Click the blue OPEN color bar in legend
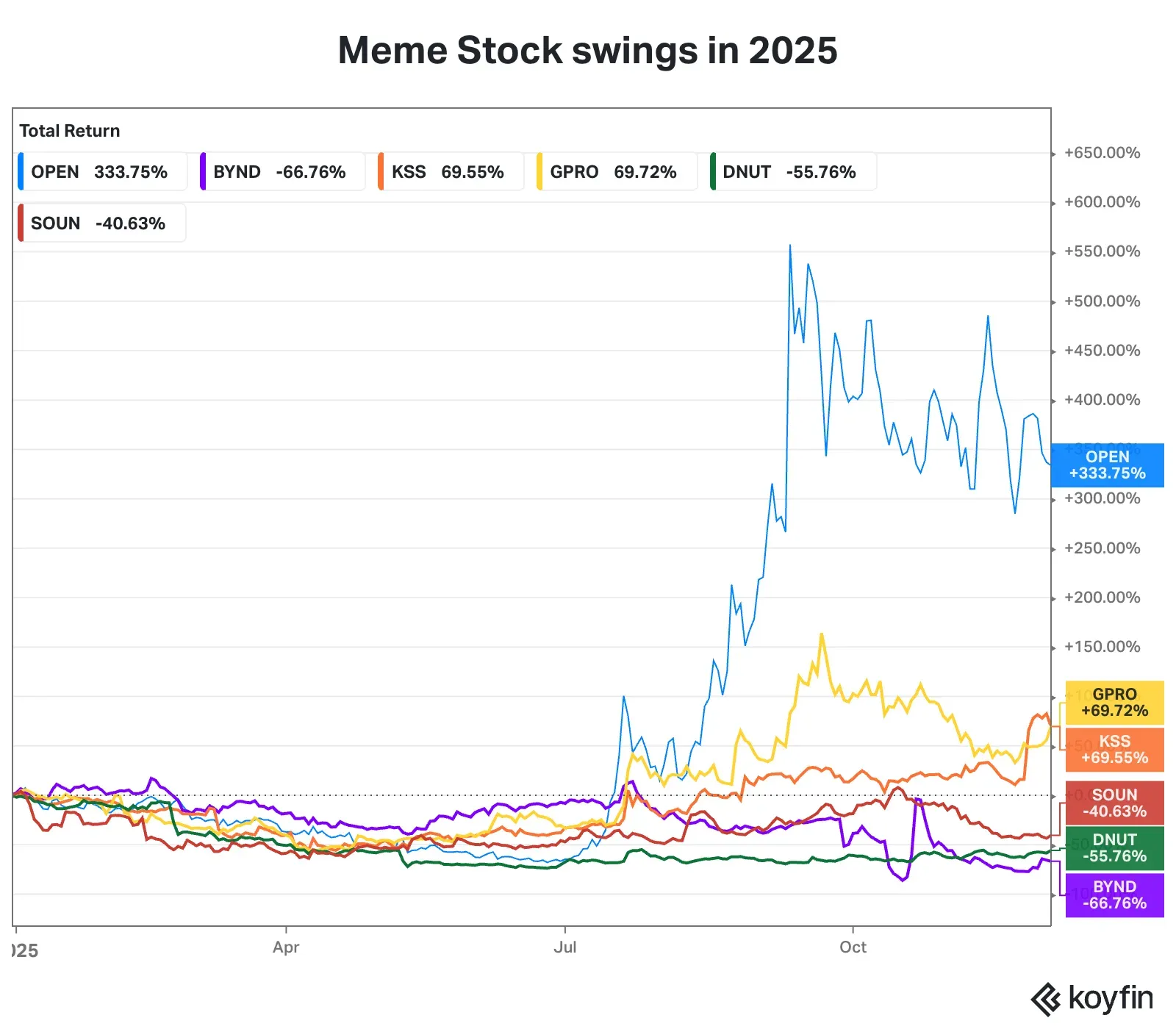This screenshot has height=1029, width=1176. (x=21, y=172)
